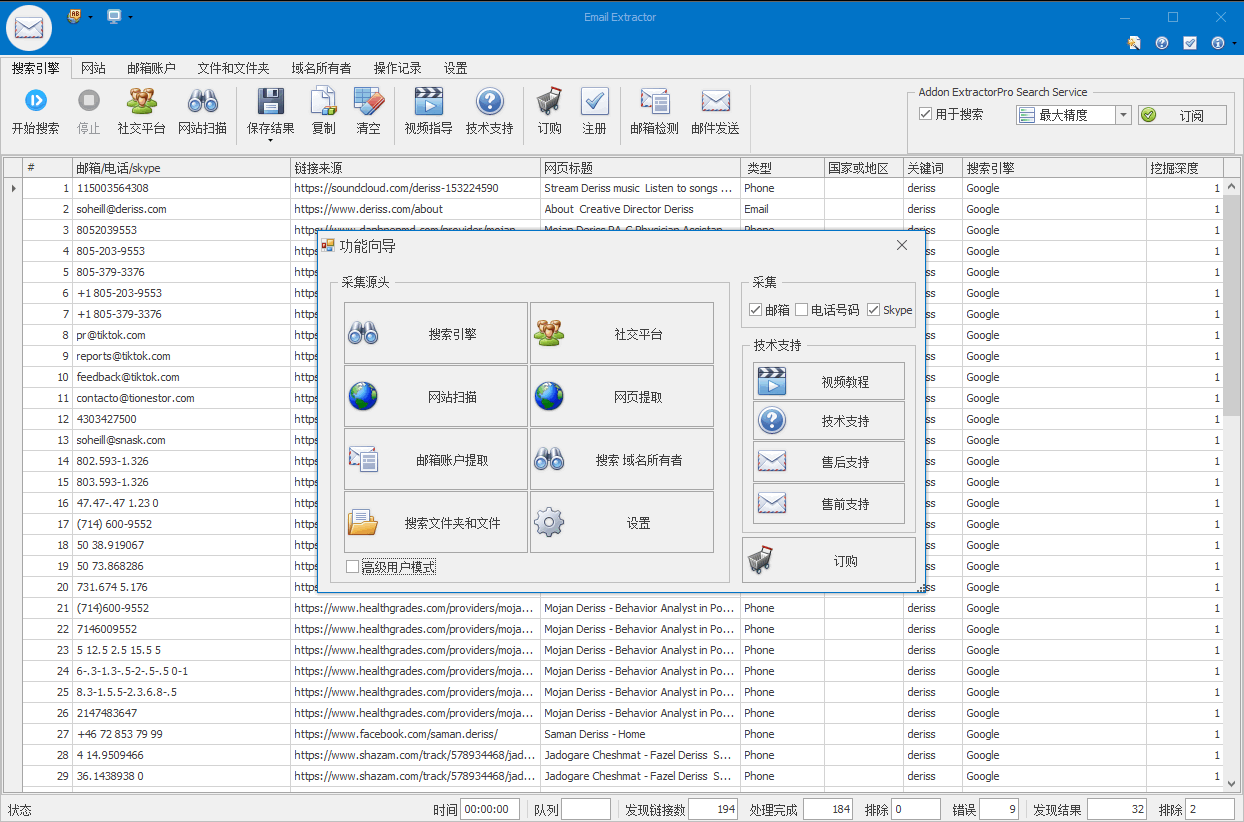Click 开始搜索 start search icon

coord(35,101)
